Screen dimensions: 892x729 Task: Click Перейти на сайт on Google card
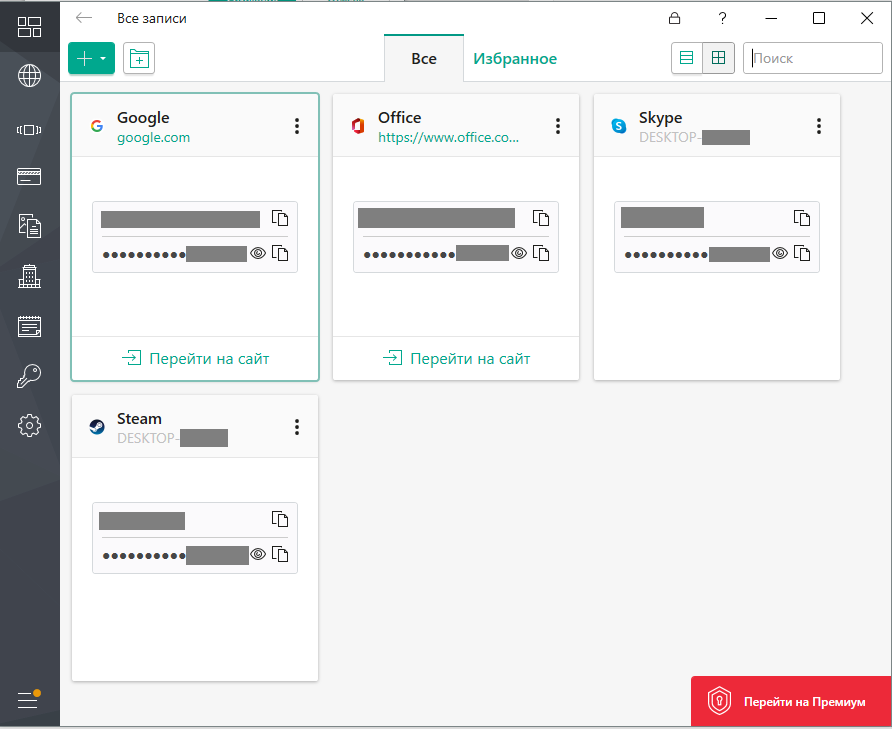click(x=195, y=359)
